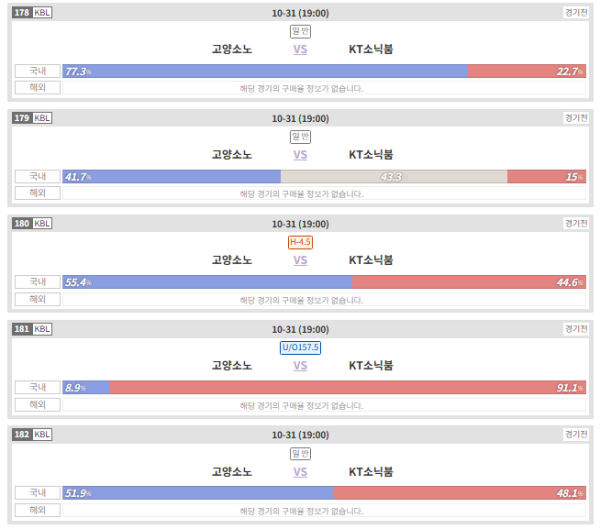Screen dimensions: 600x529
Task: Click the KBL league tag of match 178
Action: coord(42,13)
